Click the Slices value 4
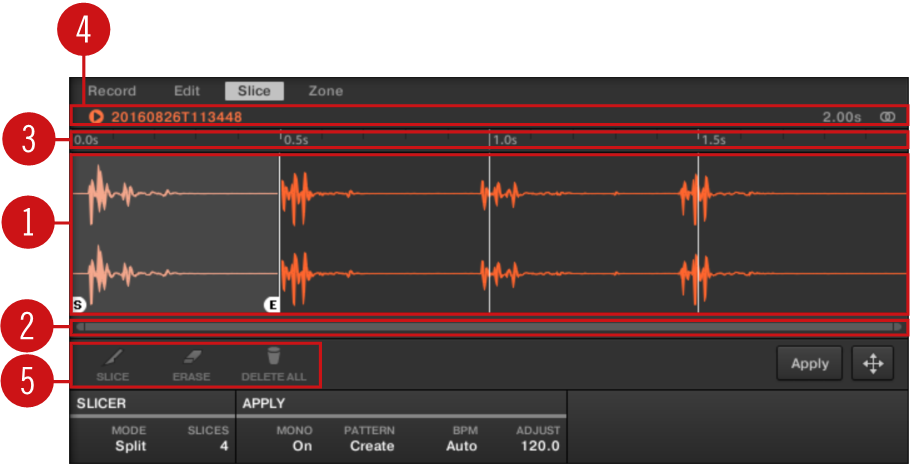The image size is (910, 467). click(x=223, y=446)
